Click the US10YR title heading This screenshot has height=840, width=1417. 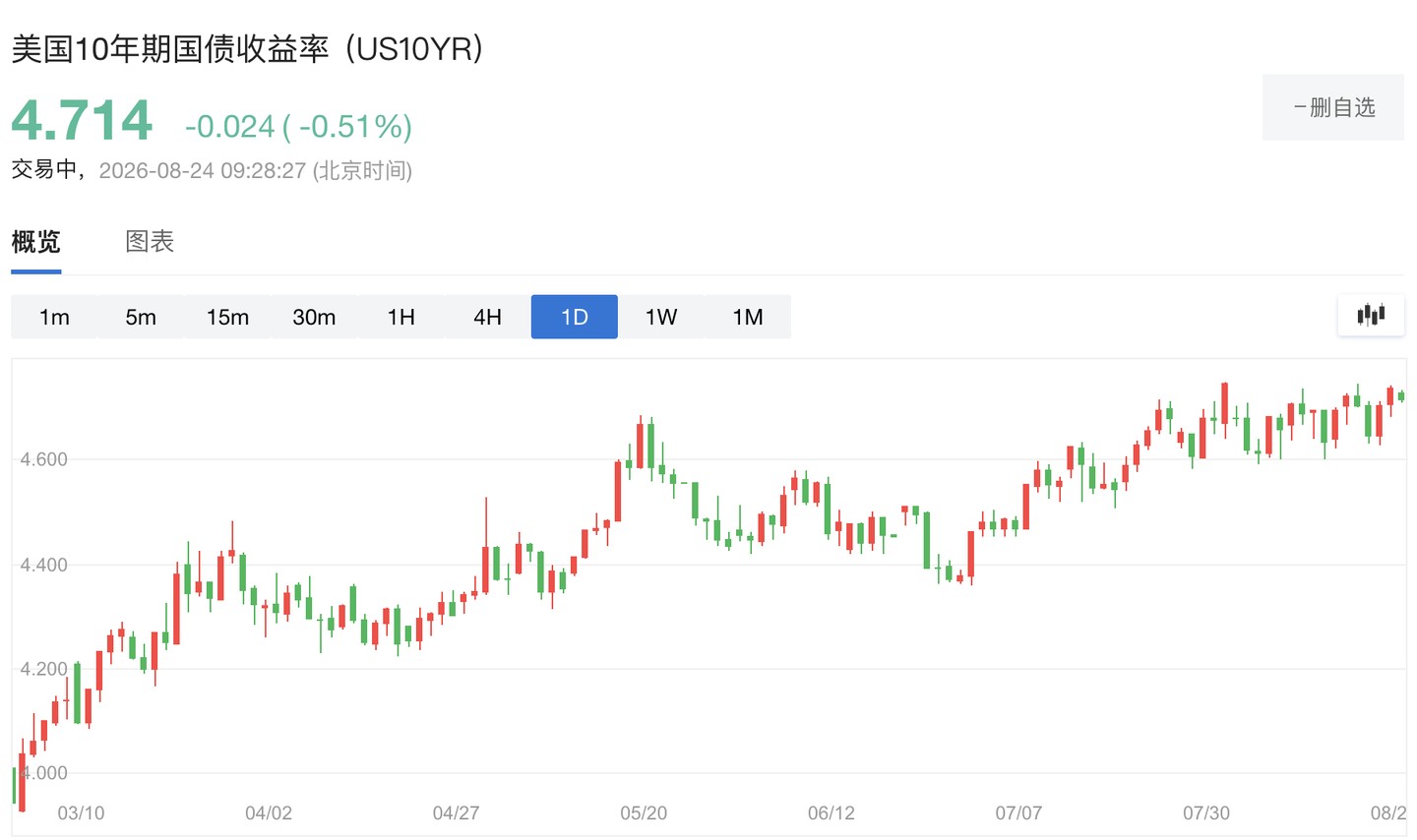247,48
